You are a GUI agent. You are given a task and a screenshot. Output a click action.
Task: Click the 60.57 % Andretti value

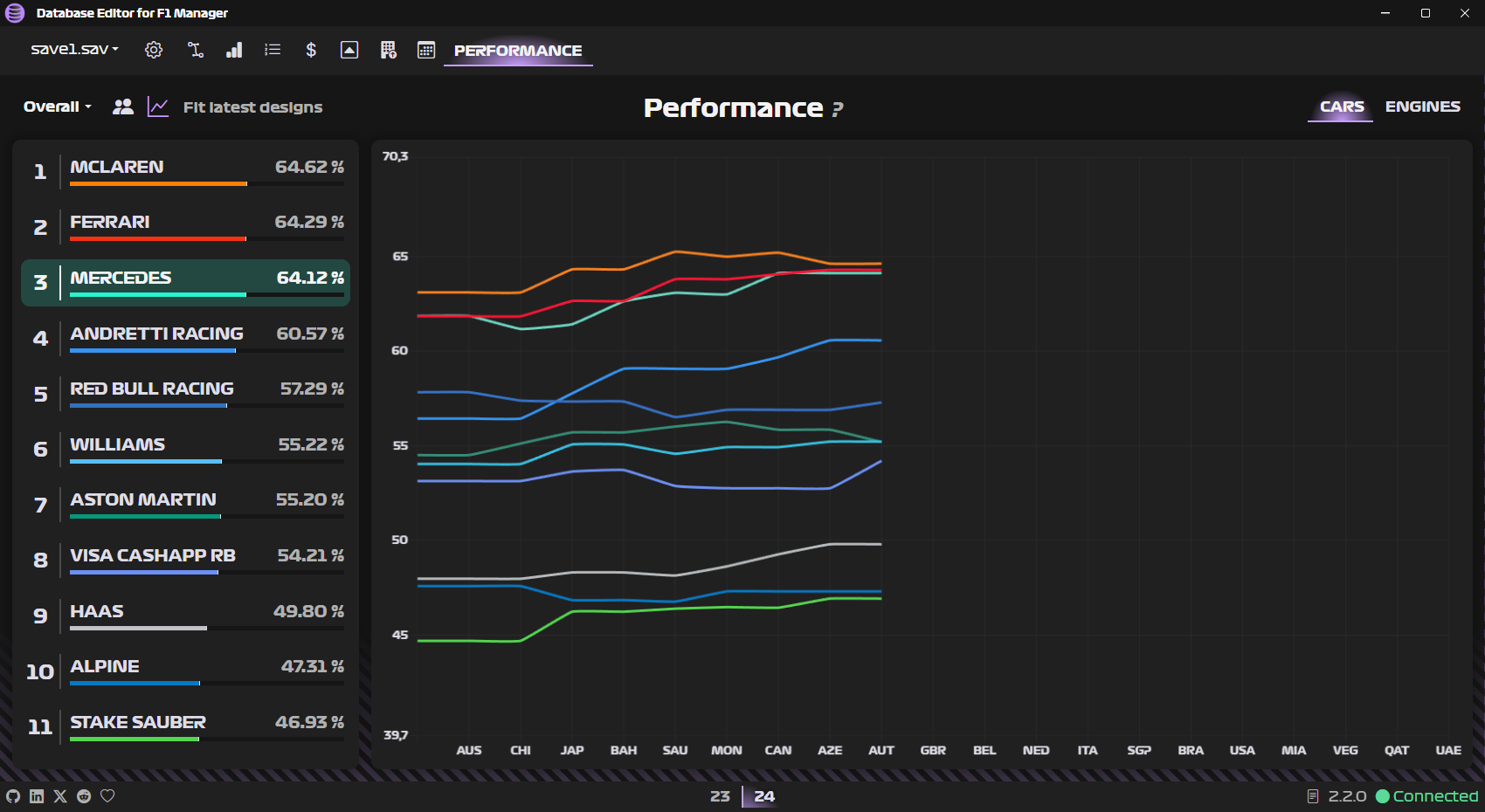[x=310, y=334]
